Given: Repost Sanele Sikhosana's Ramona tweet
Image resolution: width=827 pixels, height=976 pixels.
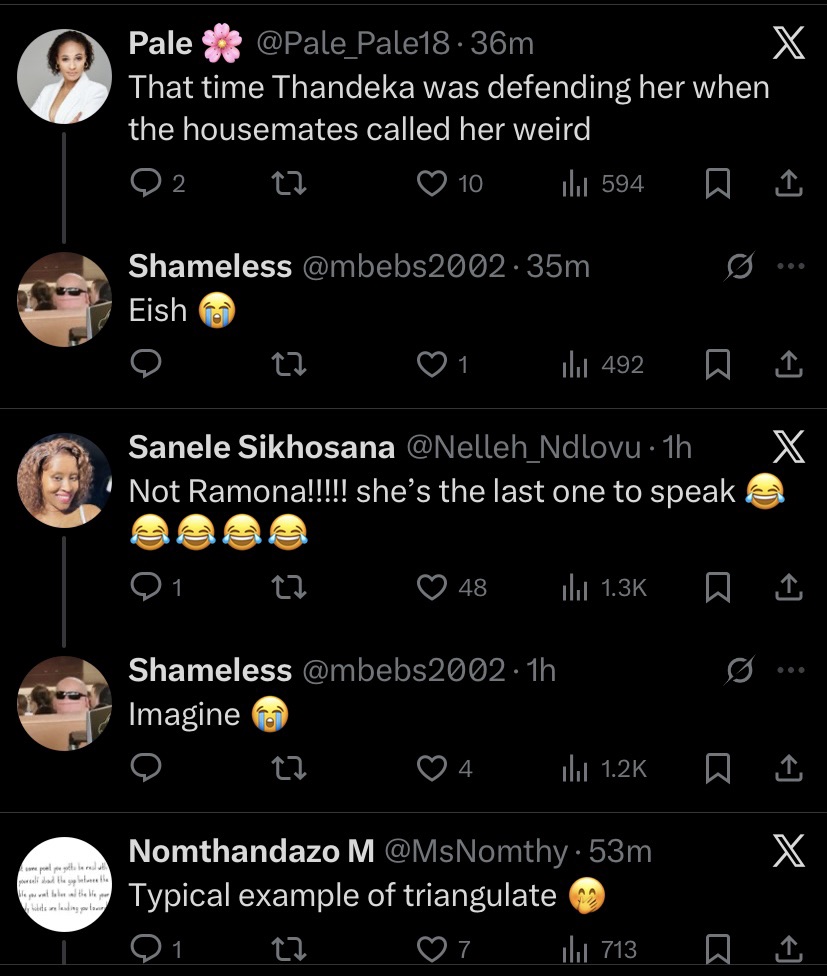Looking at the screenshot, I should point(290,588).
